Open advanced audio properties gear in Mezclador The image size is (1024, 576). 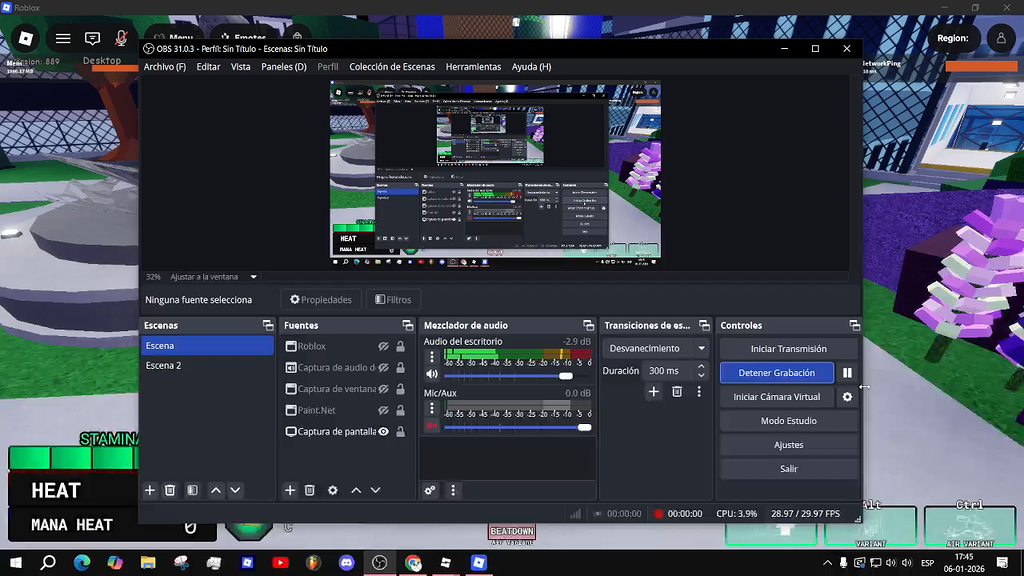click(430, 490)
